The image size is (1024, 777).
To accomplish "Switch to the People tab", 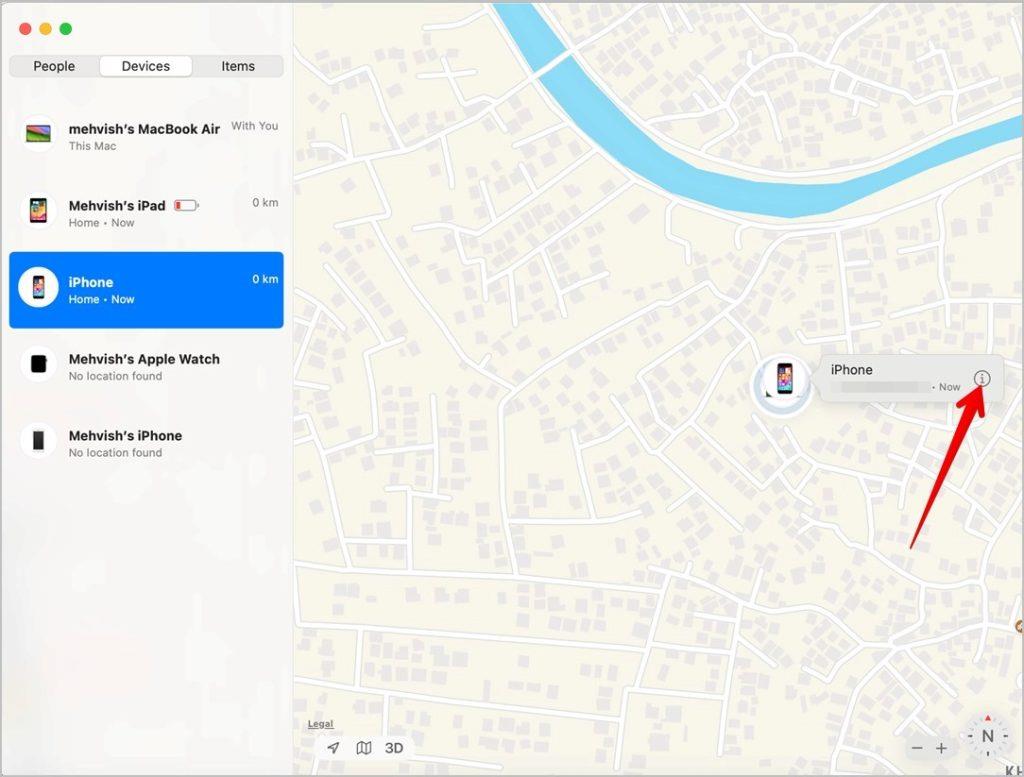I will [54, 66].
